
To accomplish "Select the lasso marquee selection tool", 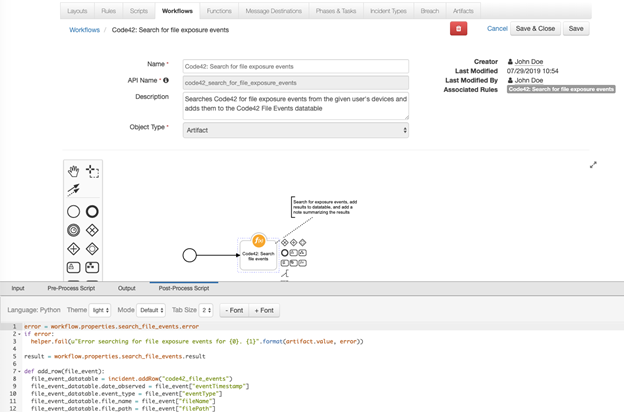I will click(x=92, y=172).
